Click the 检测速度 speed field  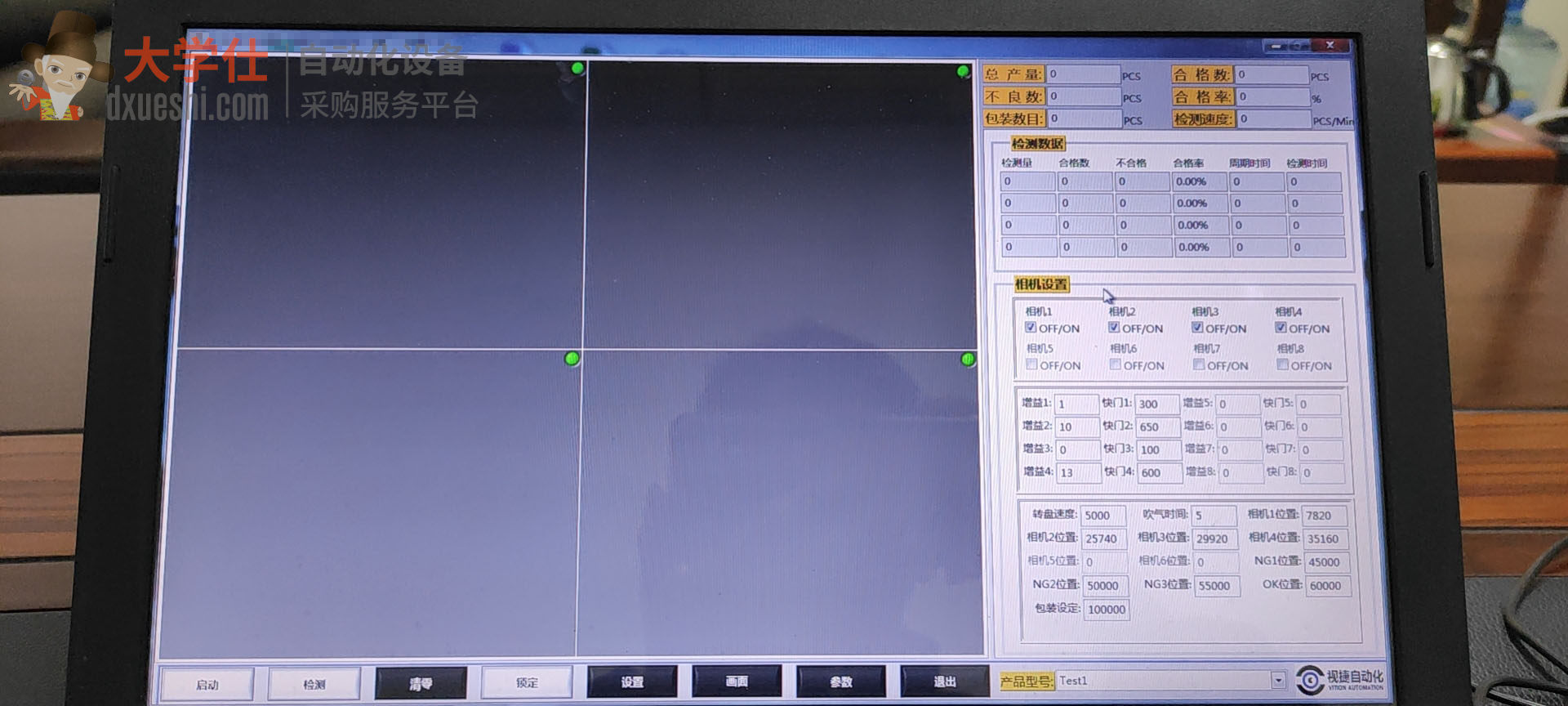1273,119
